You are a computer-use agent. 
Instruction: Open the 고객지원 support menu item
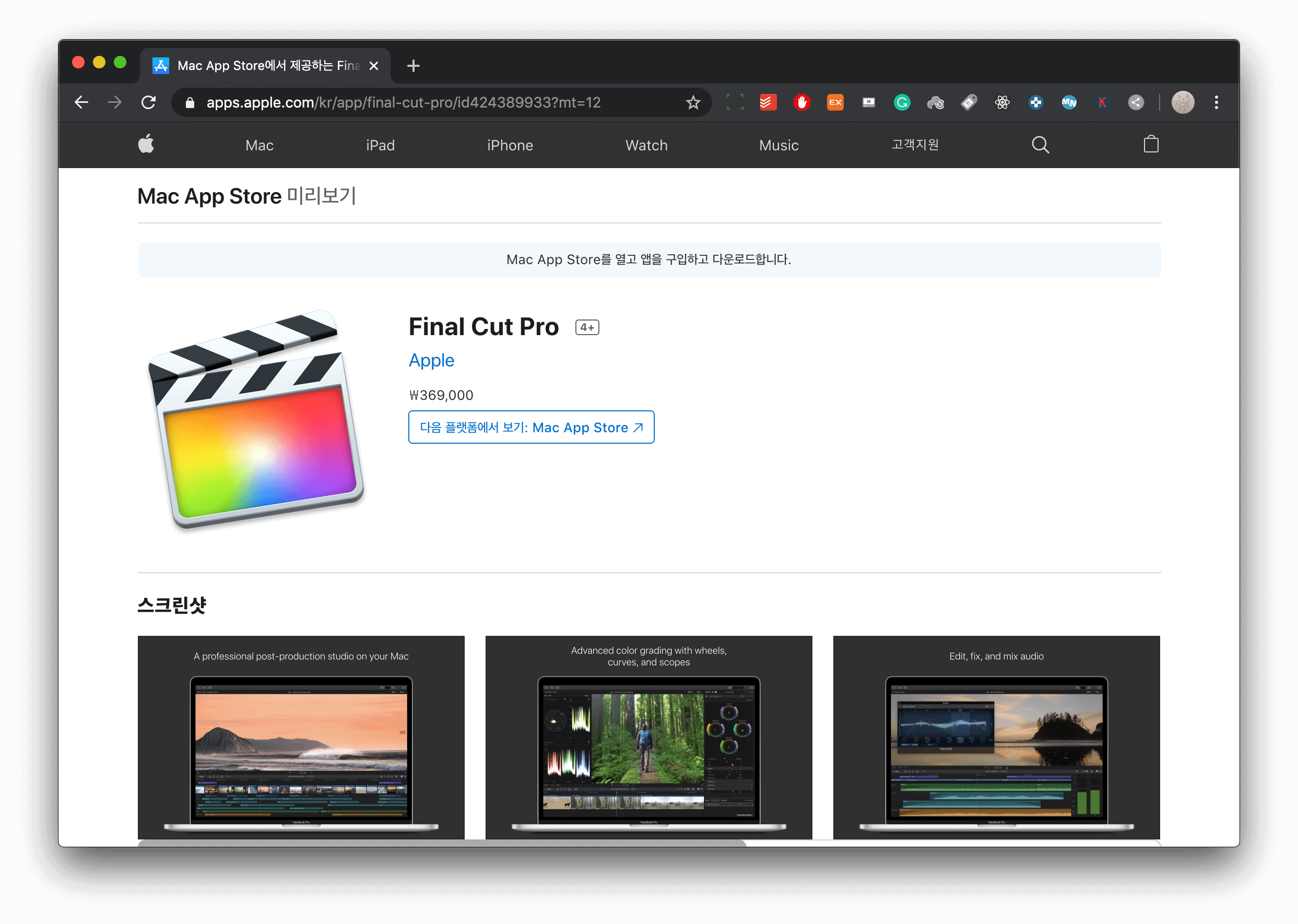point(914,145)
